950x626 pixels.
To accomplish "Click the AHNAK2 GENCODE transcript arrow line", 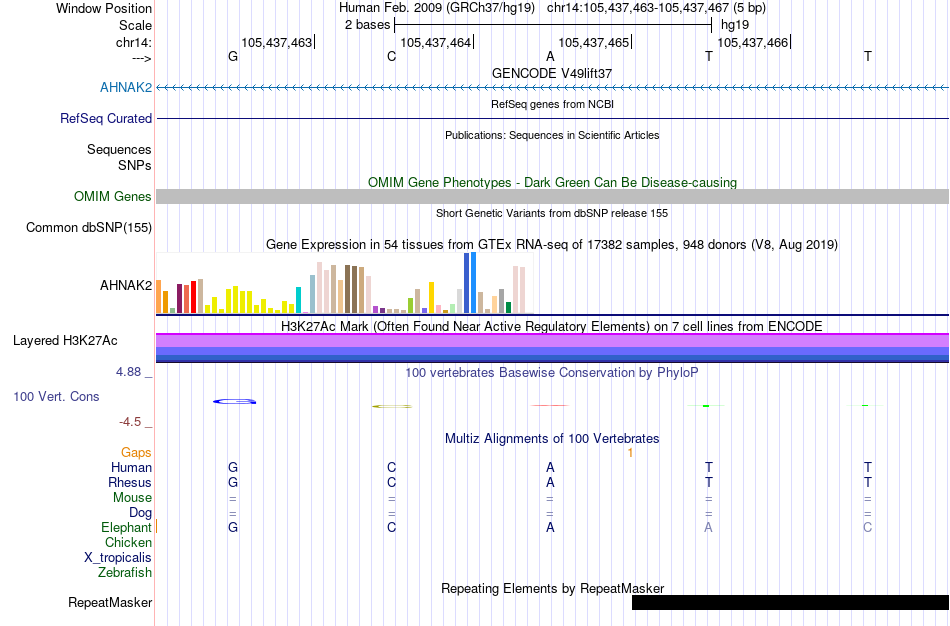I will pyautogui.click(x=553, y=88).
